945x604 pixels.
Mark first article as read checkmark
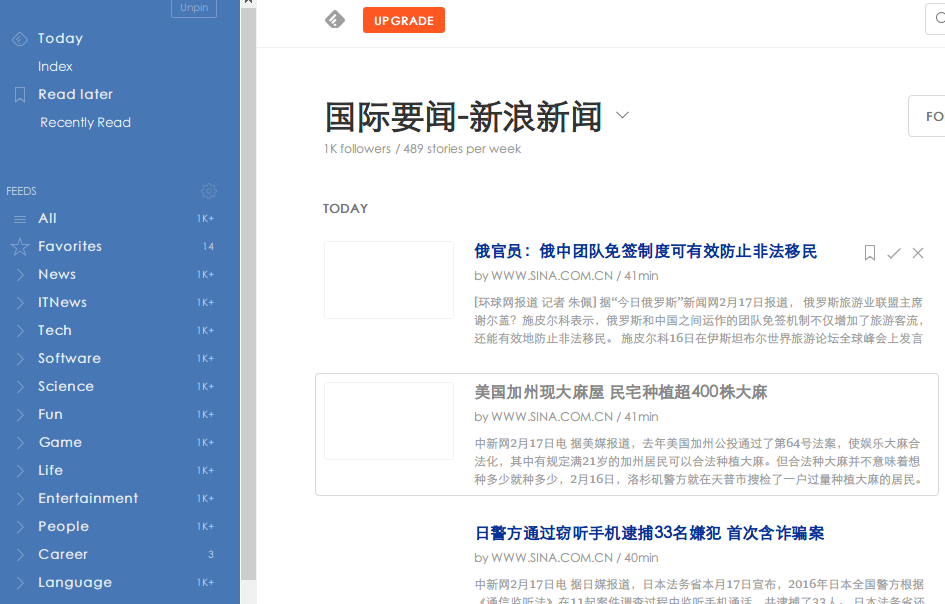click(x=894, y=253)
